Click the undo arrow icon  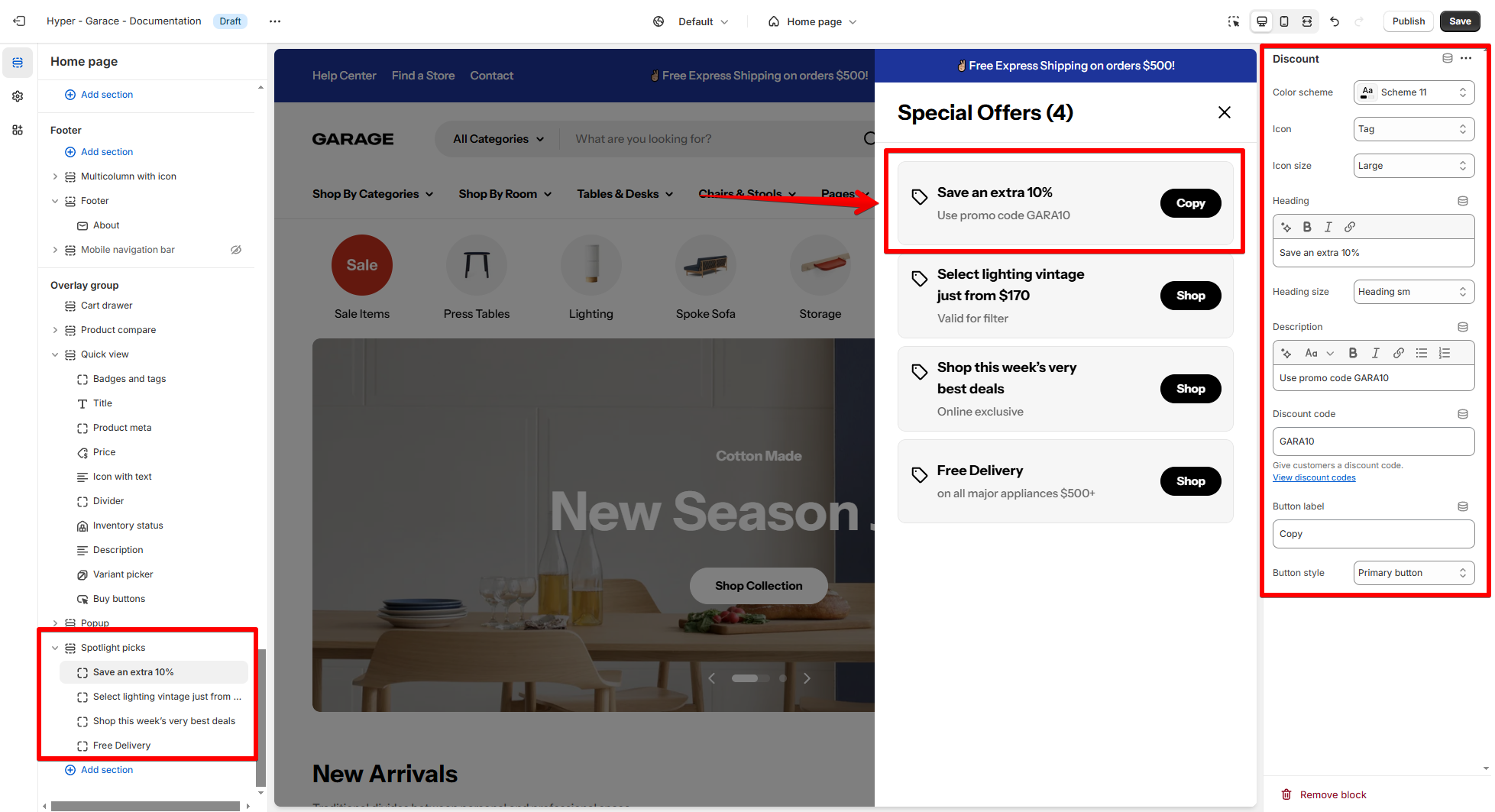pyautogui.click(x=1335, y=21)
